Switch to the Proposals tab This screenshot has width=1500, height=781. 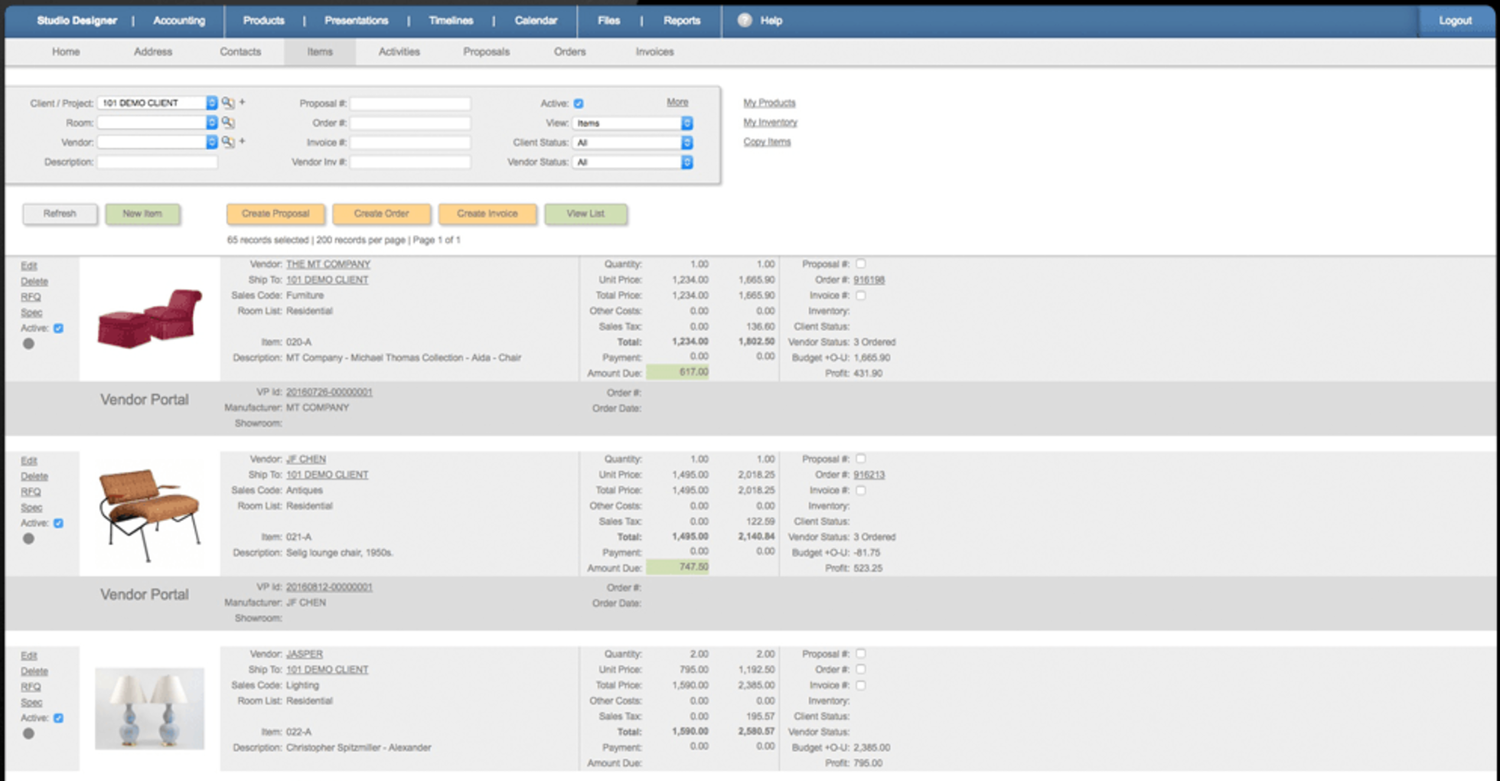(x=487, y=51)
